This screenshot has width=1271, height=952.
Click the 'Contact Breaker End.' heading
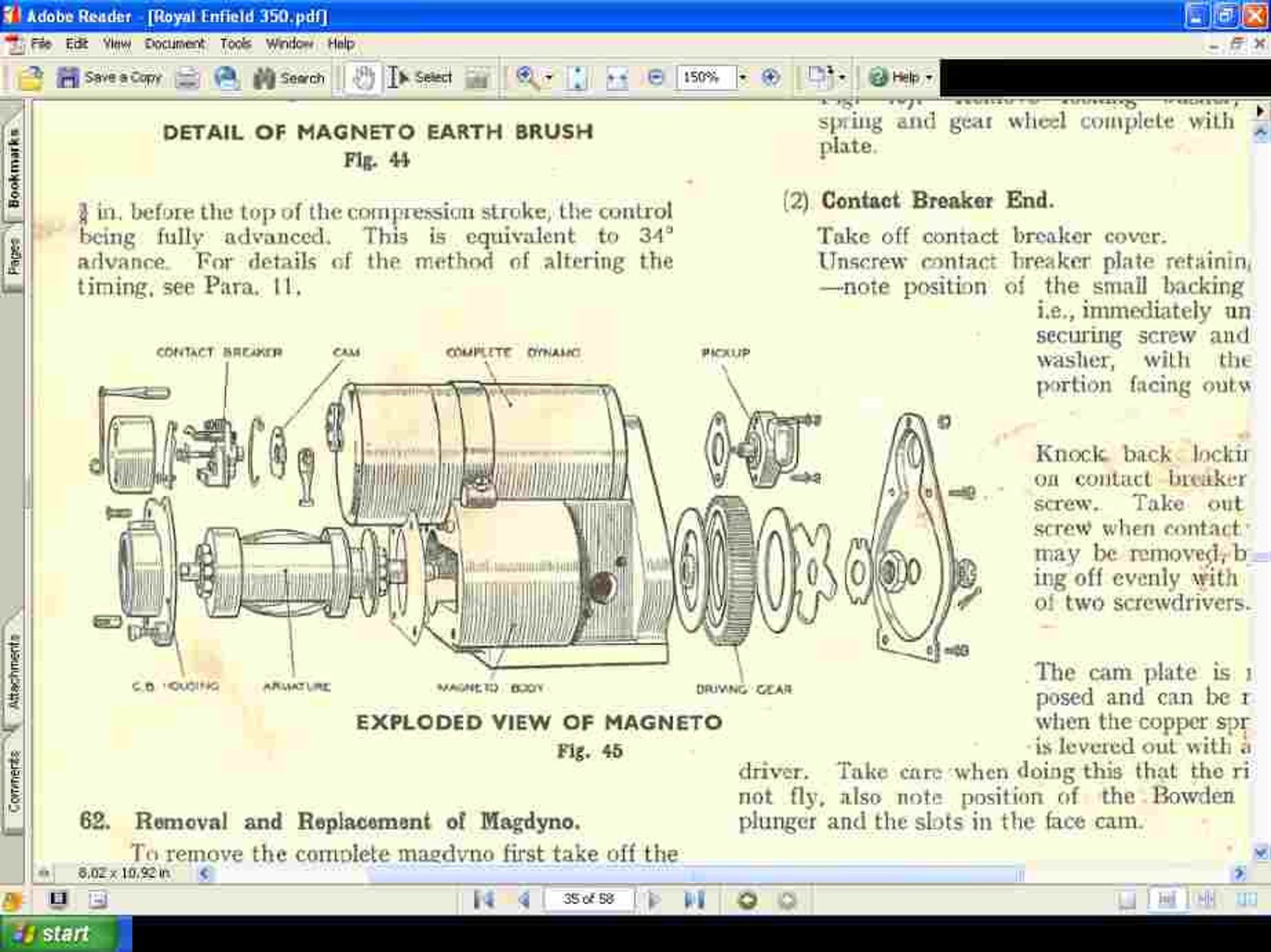(x=937, y=200)
